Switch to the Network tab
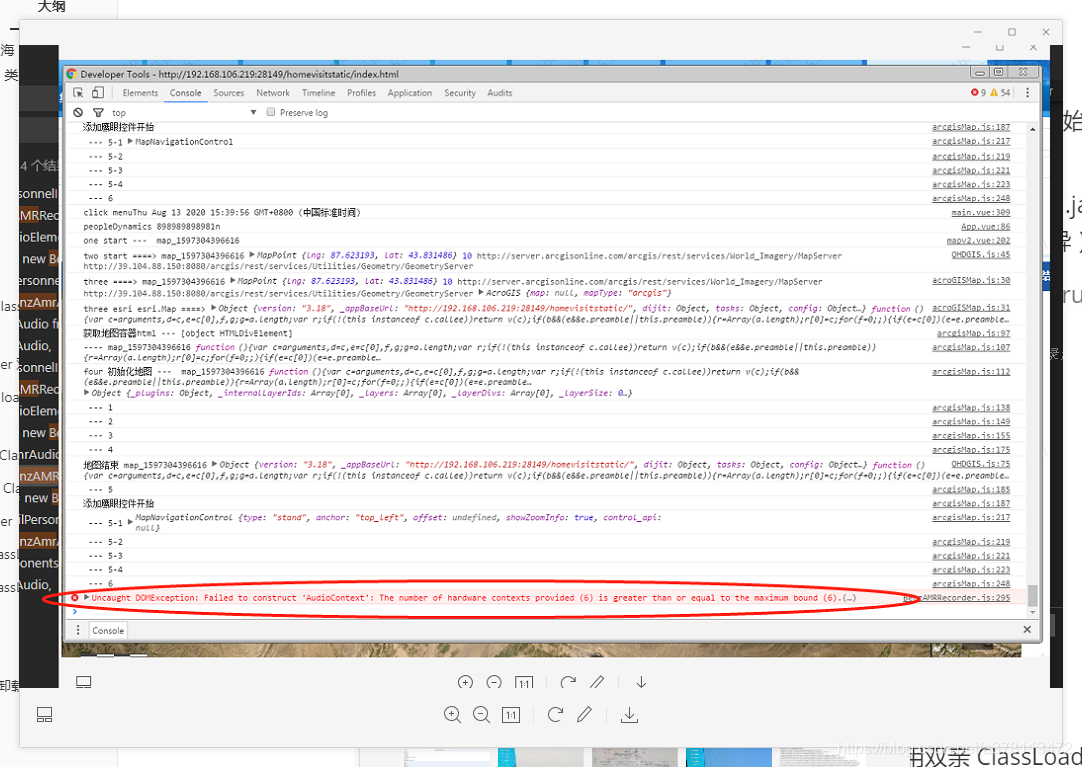The width and height of the screenshot is (1082, 767). (272, 92)
